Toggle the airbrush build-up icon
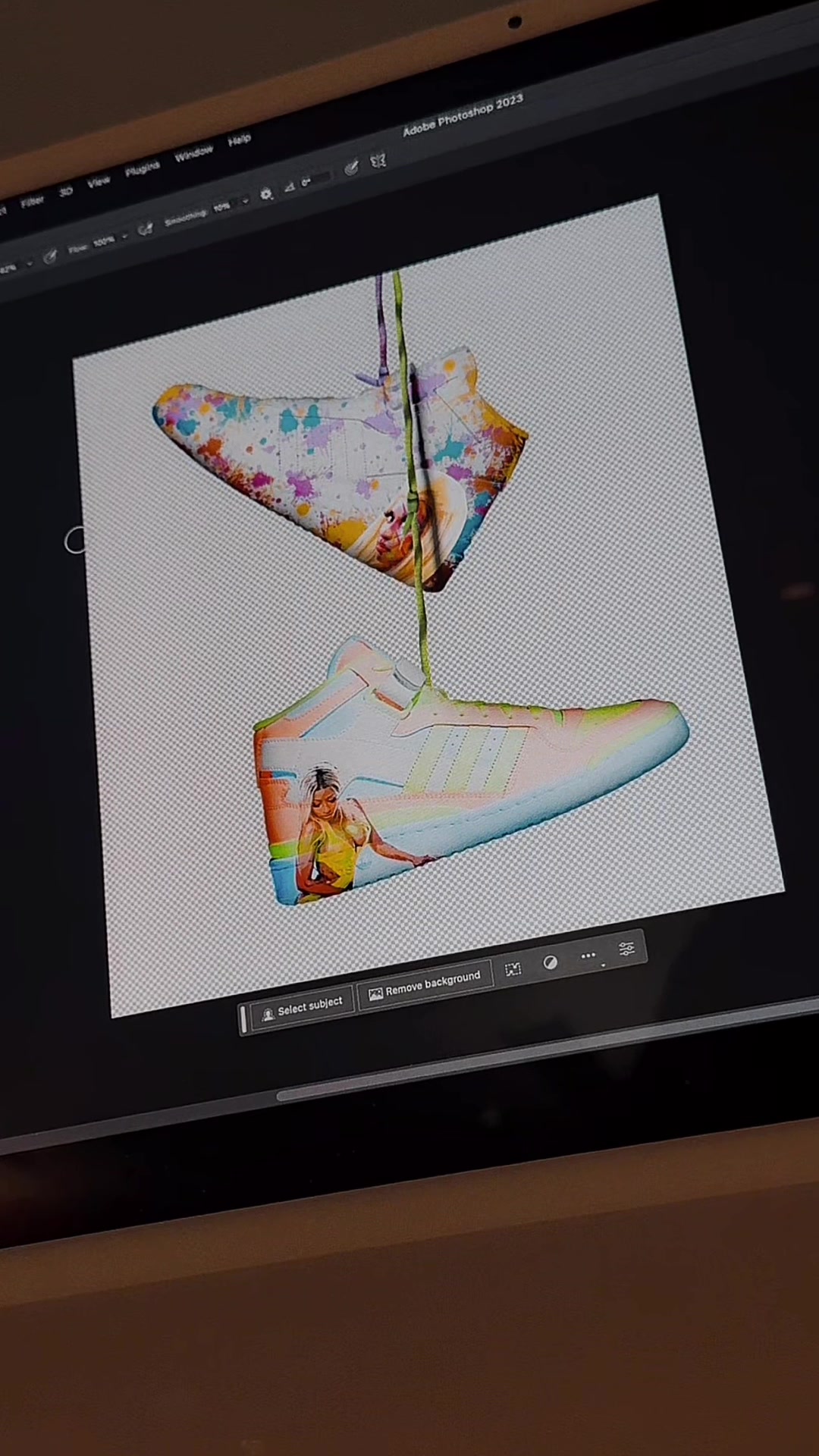This screenshot has width=819, height=1456. [146, 227]
